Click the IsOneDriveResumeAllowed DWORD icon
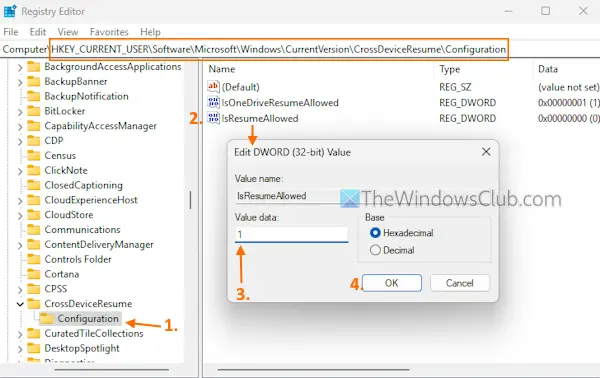The height and width of the screenshot is (378, 600). pyautogui.click(x=213, y=102)
